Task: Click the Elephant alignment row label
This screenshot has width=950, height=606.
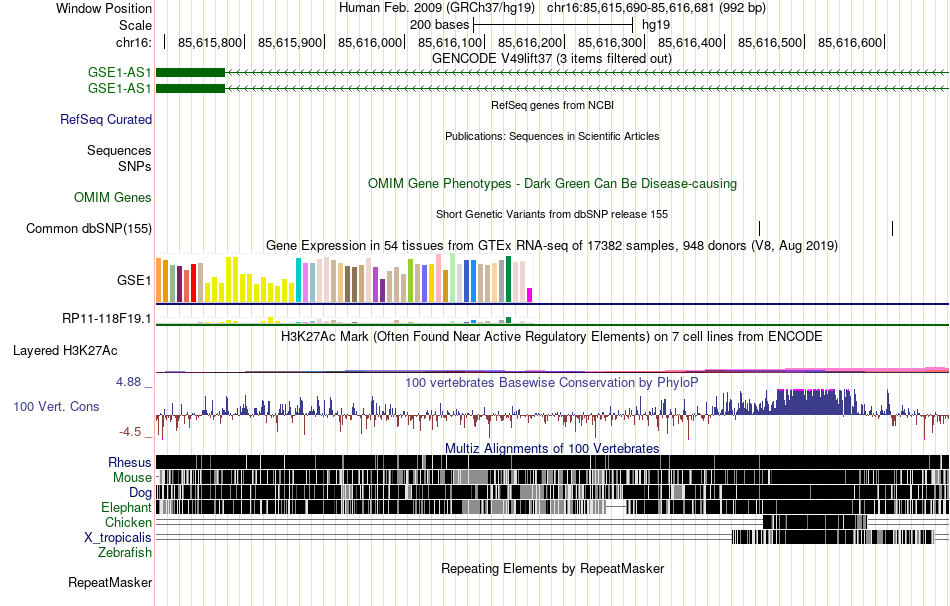Action: (126, 507)
